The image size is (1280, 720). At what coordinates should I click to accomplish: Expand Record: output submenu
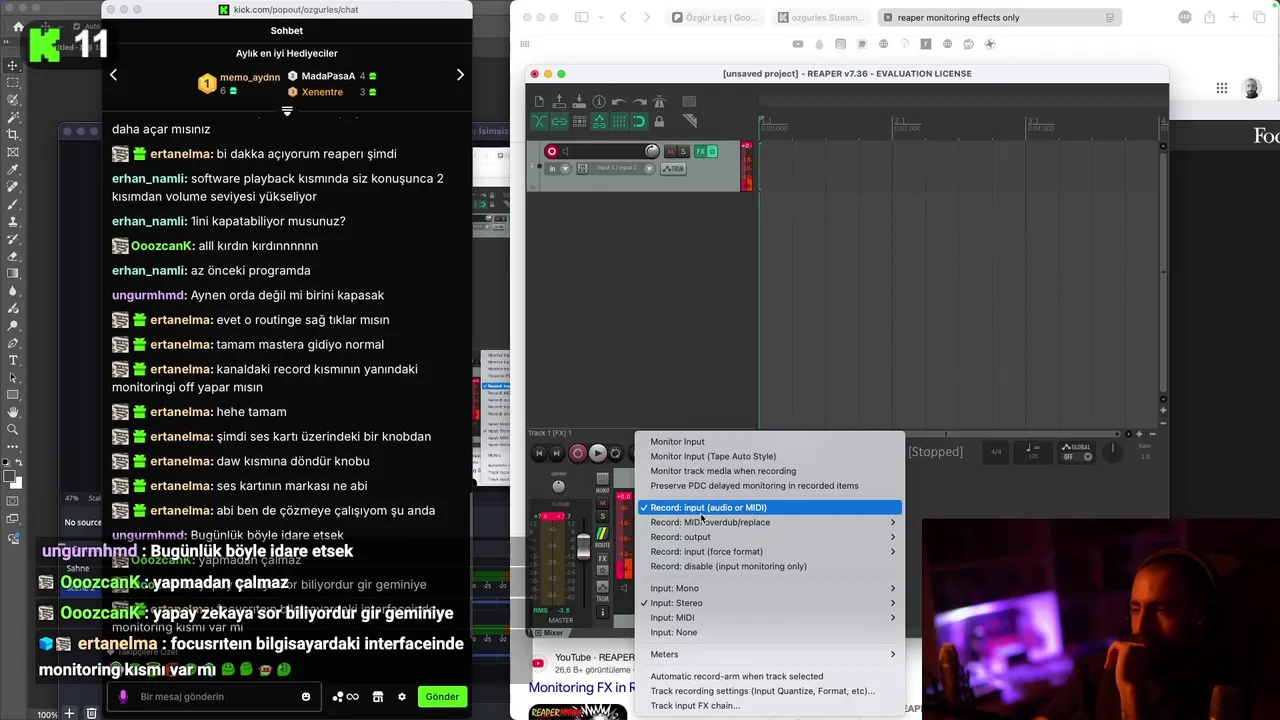pos(770,537)
